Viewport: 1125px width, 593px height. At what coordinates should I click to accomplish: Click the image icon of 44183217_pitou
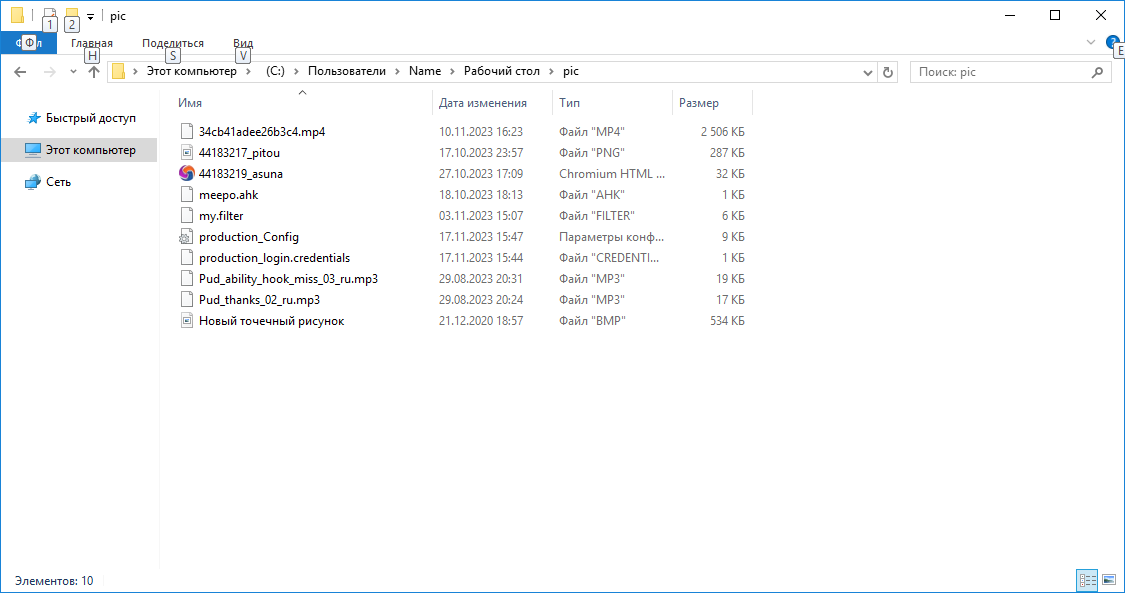pyautogui.click(x=186, y=152)
